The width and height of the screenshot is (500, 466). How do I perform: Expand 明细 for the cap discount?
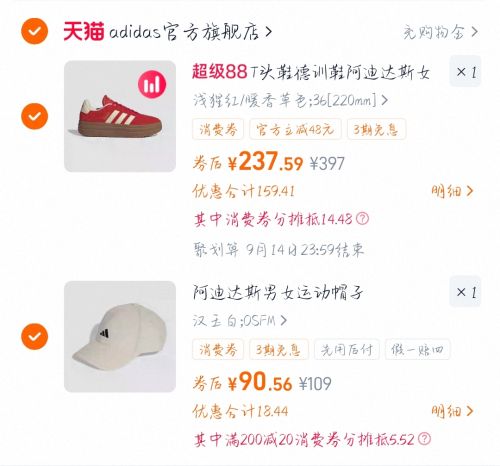452,411
